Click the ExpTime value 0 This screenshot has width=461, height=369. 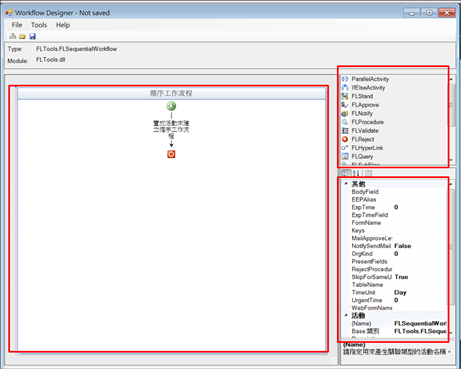point(420,207)
